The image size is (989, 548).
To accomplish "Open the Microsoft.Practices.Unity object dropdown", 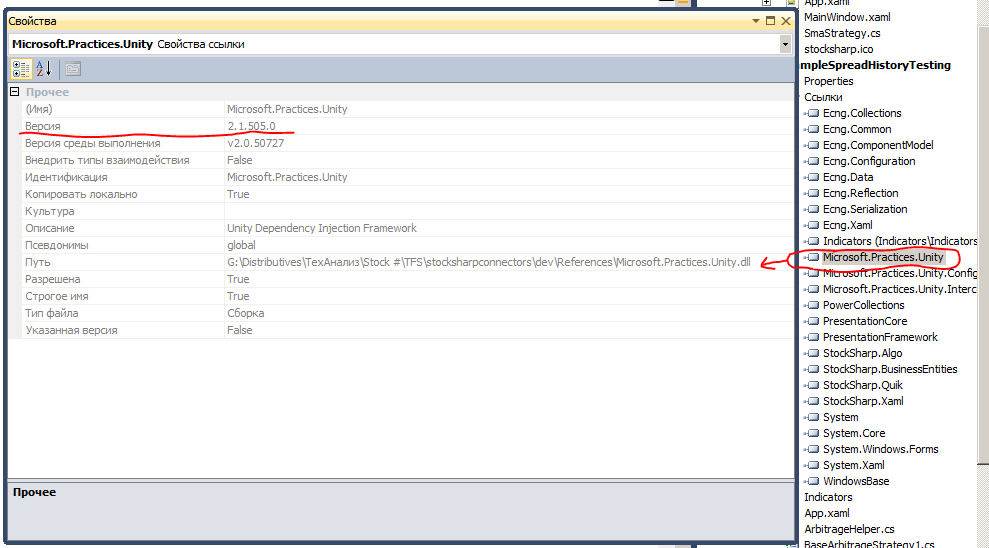I will (x=784, y=44).
